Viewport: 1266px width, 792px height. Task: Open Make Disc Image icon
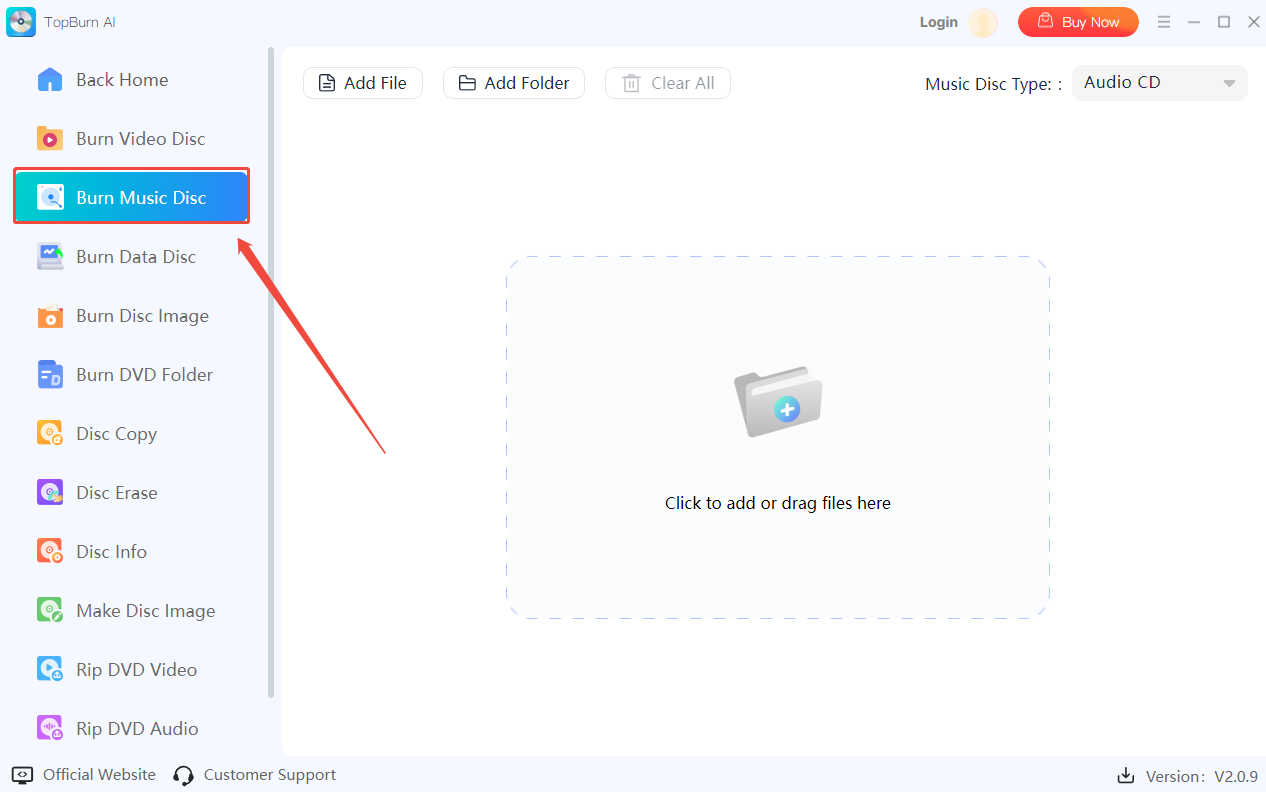[50, 611]
